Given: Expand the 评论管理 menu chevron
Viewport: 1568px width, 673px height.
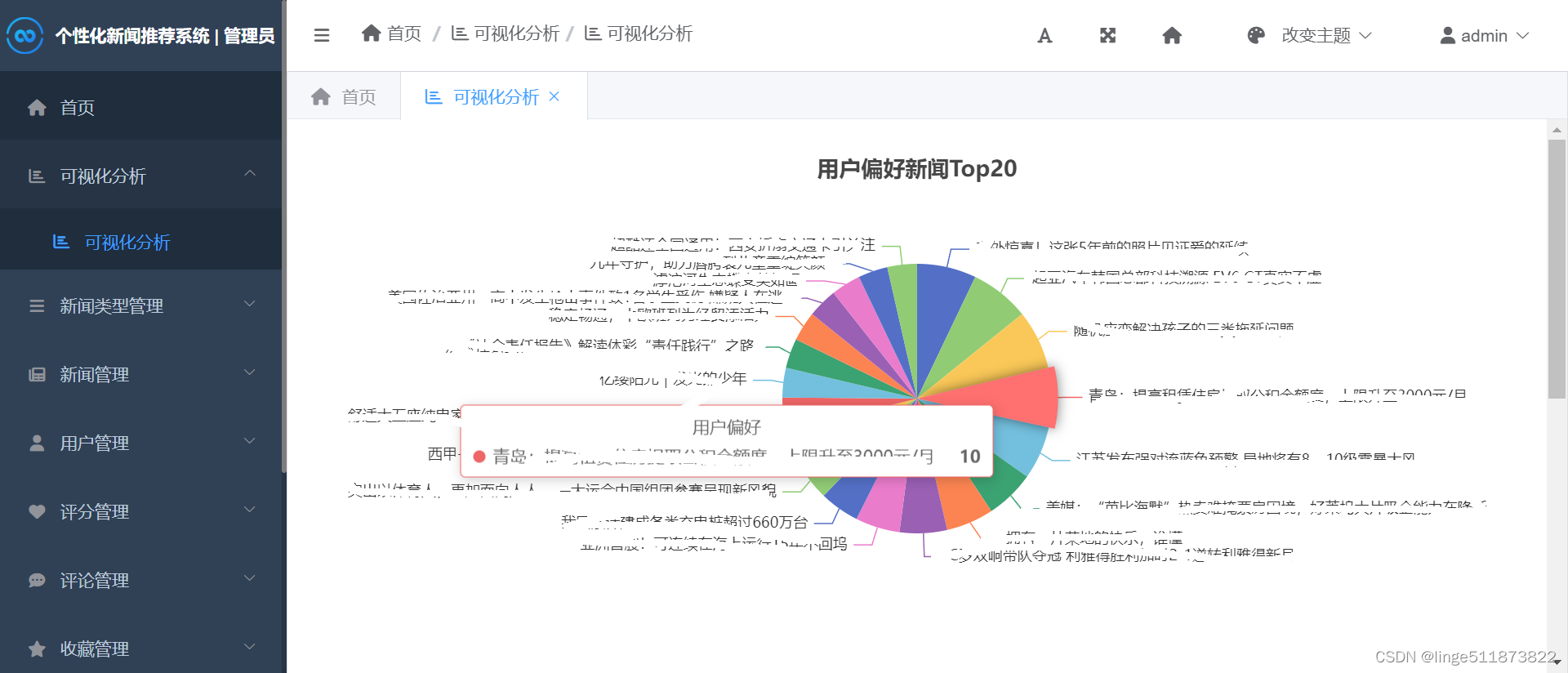Looking at the screenshot, I should 251,577.
